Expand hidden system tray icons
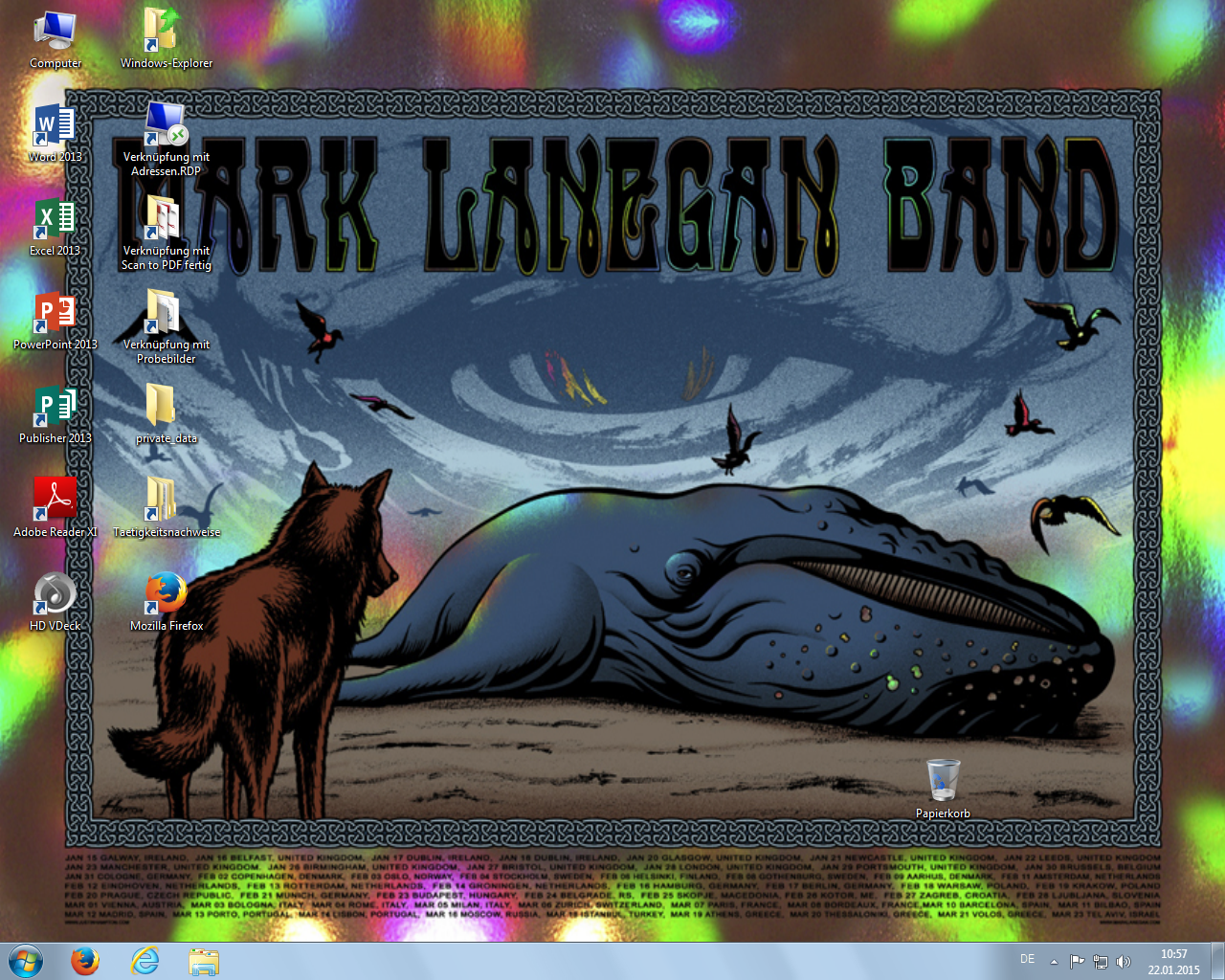This screenshot has width=1225, height=980. [x=1054, y=962]
